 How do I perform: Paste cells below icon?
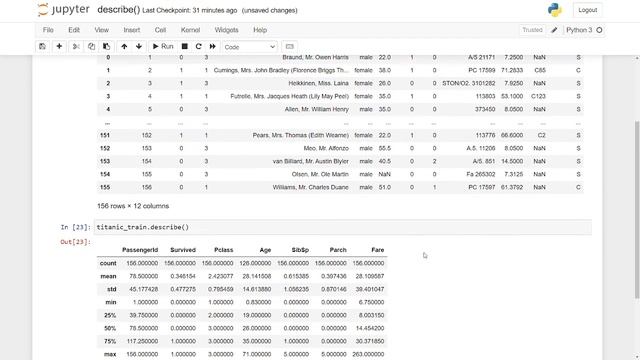click(106, 47)
